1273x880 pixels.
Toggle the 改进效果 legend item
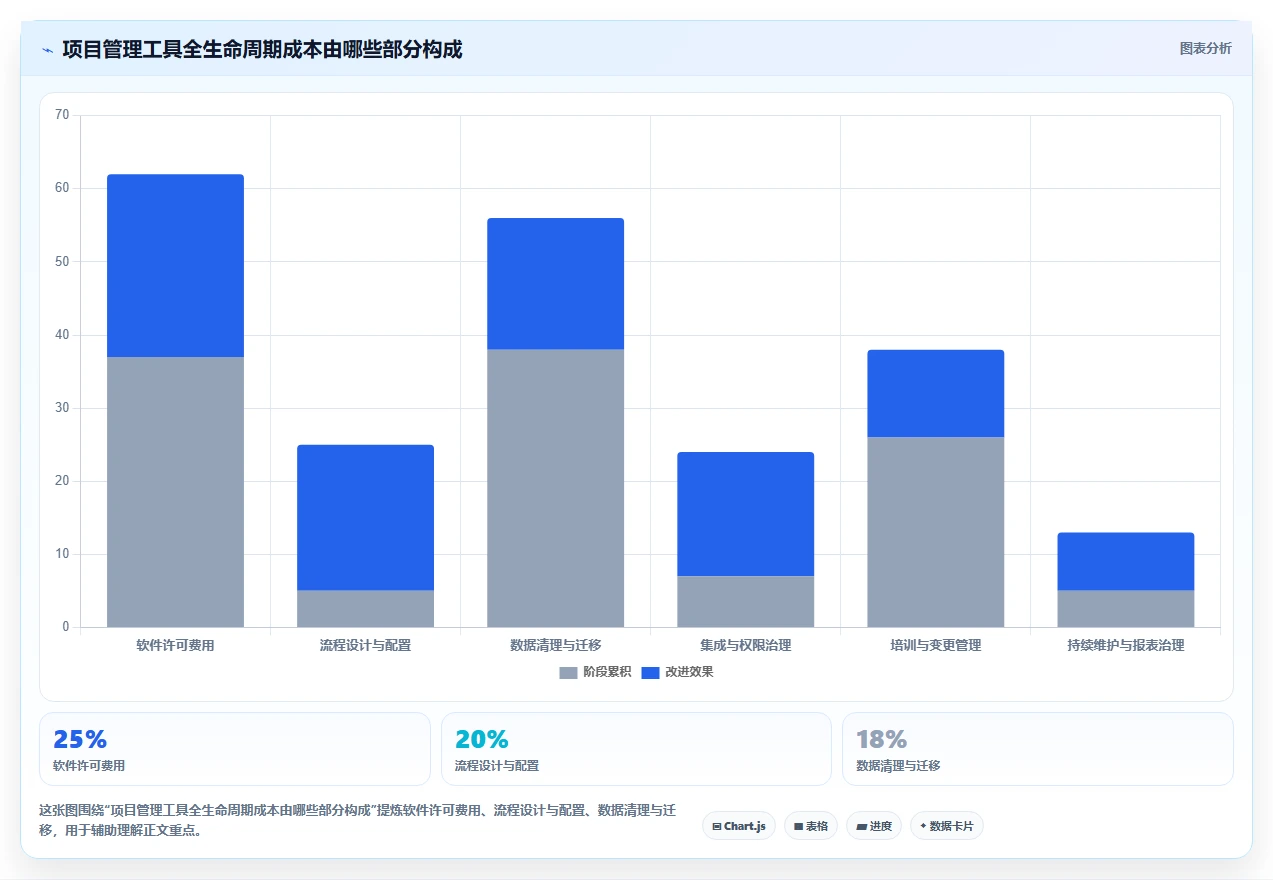pyautogui.click(x=677, y=672)
